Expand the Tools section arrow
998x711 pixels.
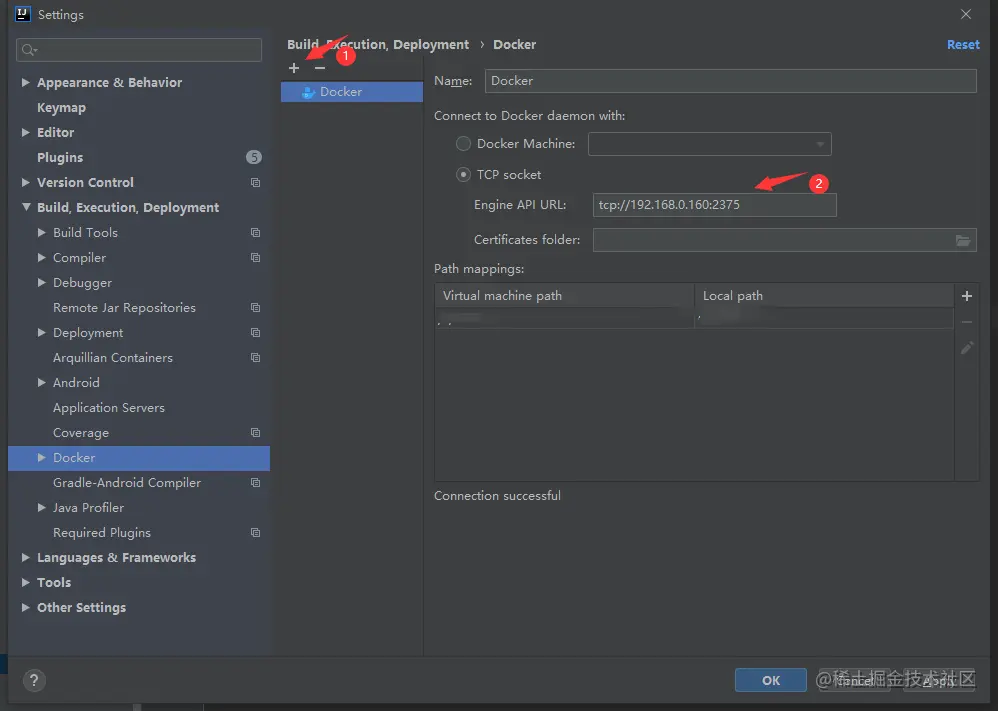pyautogui.click(x=25, y=582)
